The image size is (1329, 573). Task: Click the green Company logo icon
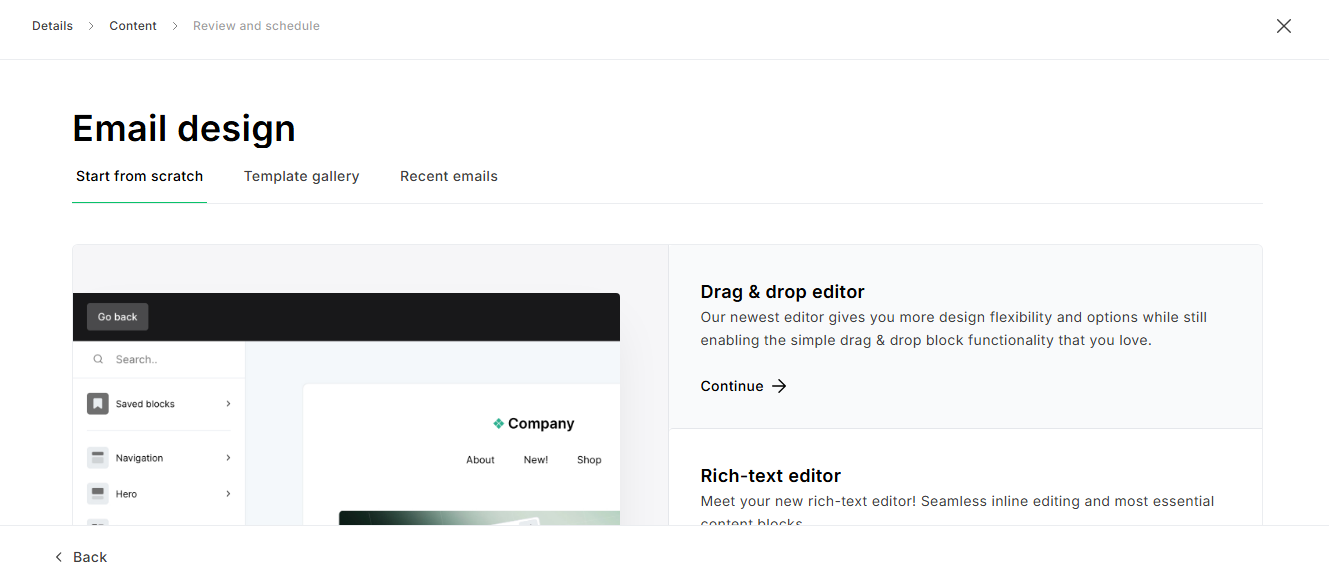coord(498,424)
